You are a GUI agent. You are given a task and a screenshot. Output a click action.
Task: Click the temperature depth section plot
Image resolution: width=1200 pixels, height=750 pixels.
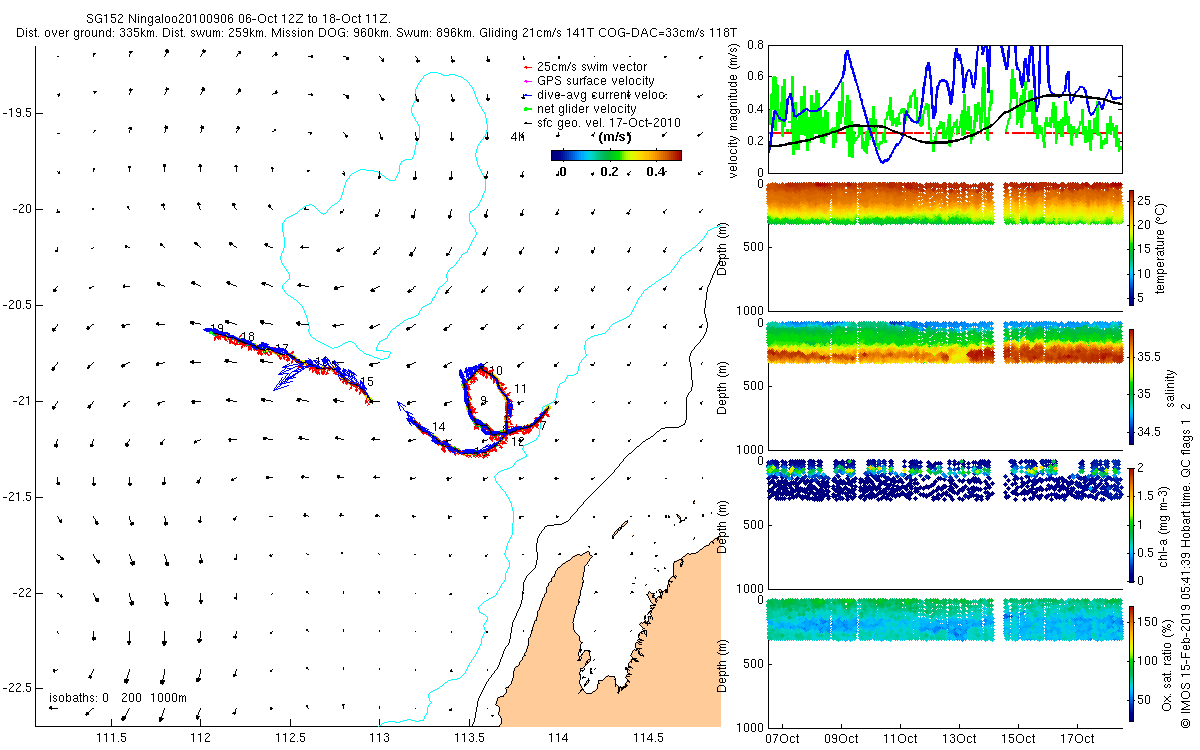(943, 246)
